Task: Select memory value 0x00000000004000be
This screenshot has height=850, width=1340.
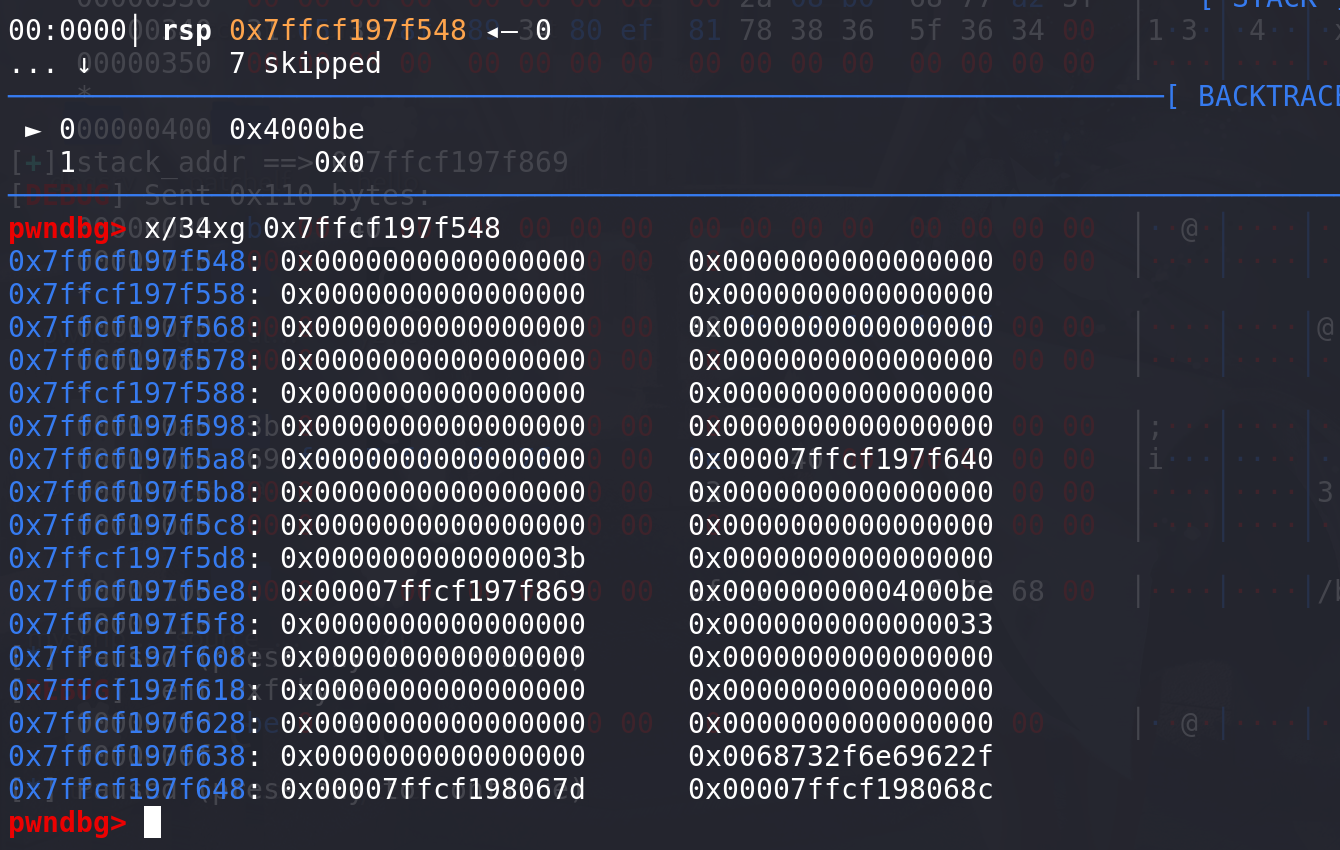Action: click(841, 592)
